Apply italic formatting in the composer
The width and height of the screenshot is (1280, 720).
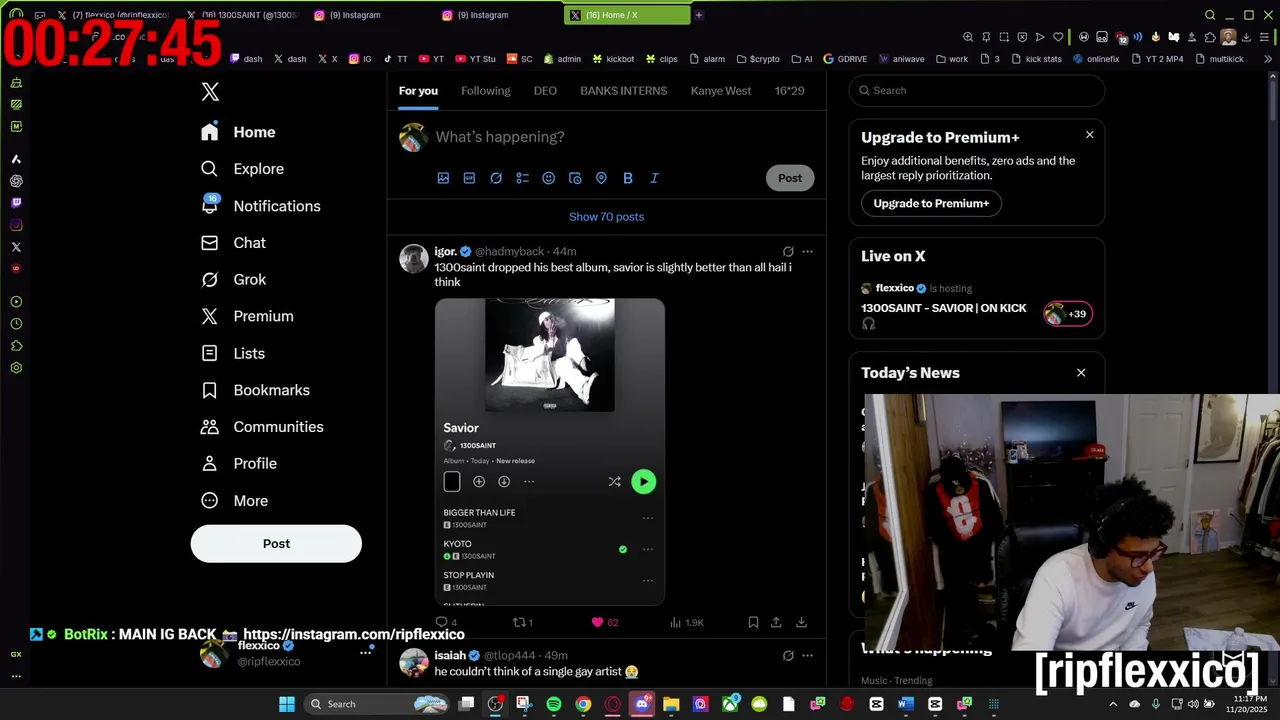(654, 178)
